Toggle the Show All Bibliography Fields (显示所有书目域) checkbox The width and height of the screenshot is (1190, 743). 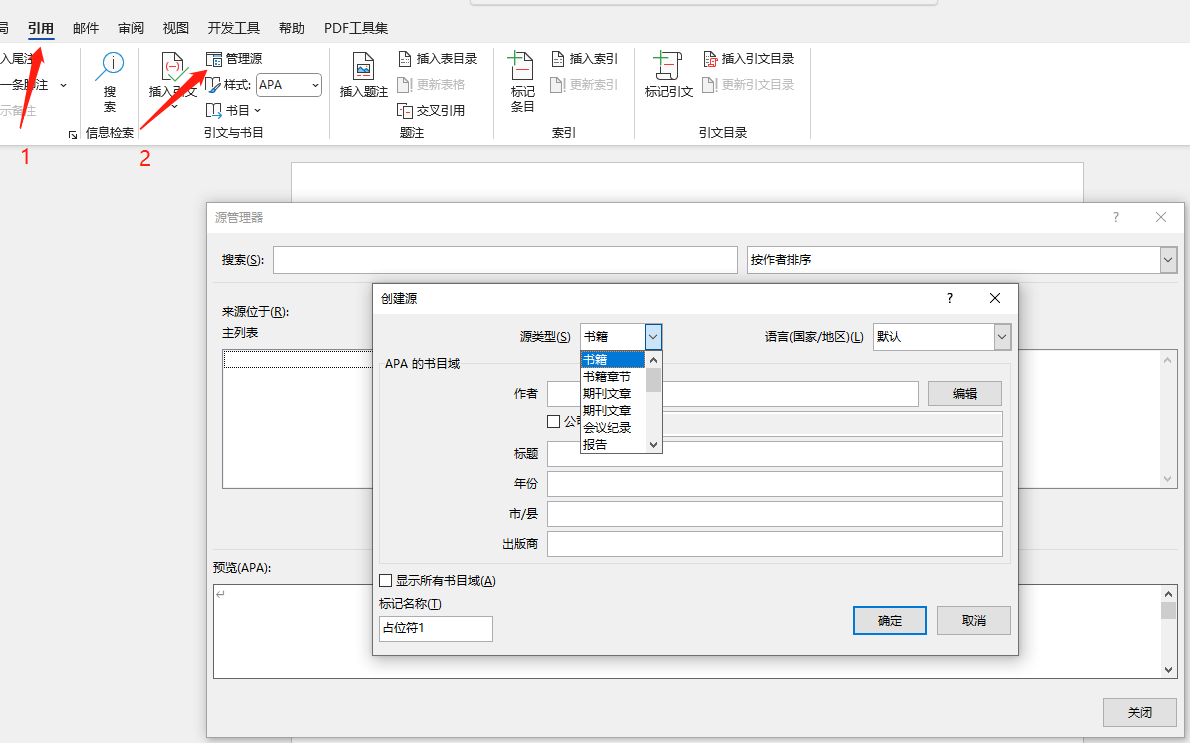click(x=386, y=580)
